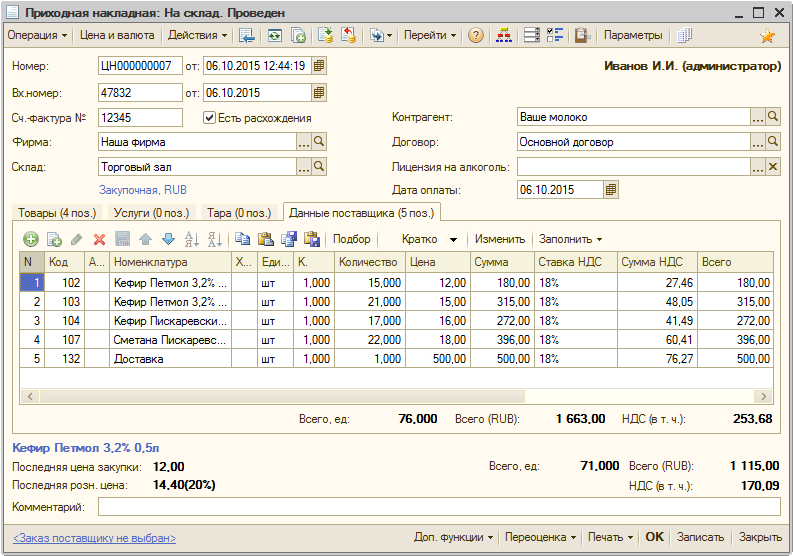Click the horizontal scrollbar left arrow
The height and width of the screenshot is (556, 793).
tap(30, 396)
